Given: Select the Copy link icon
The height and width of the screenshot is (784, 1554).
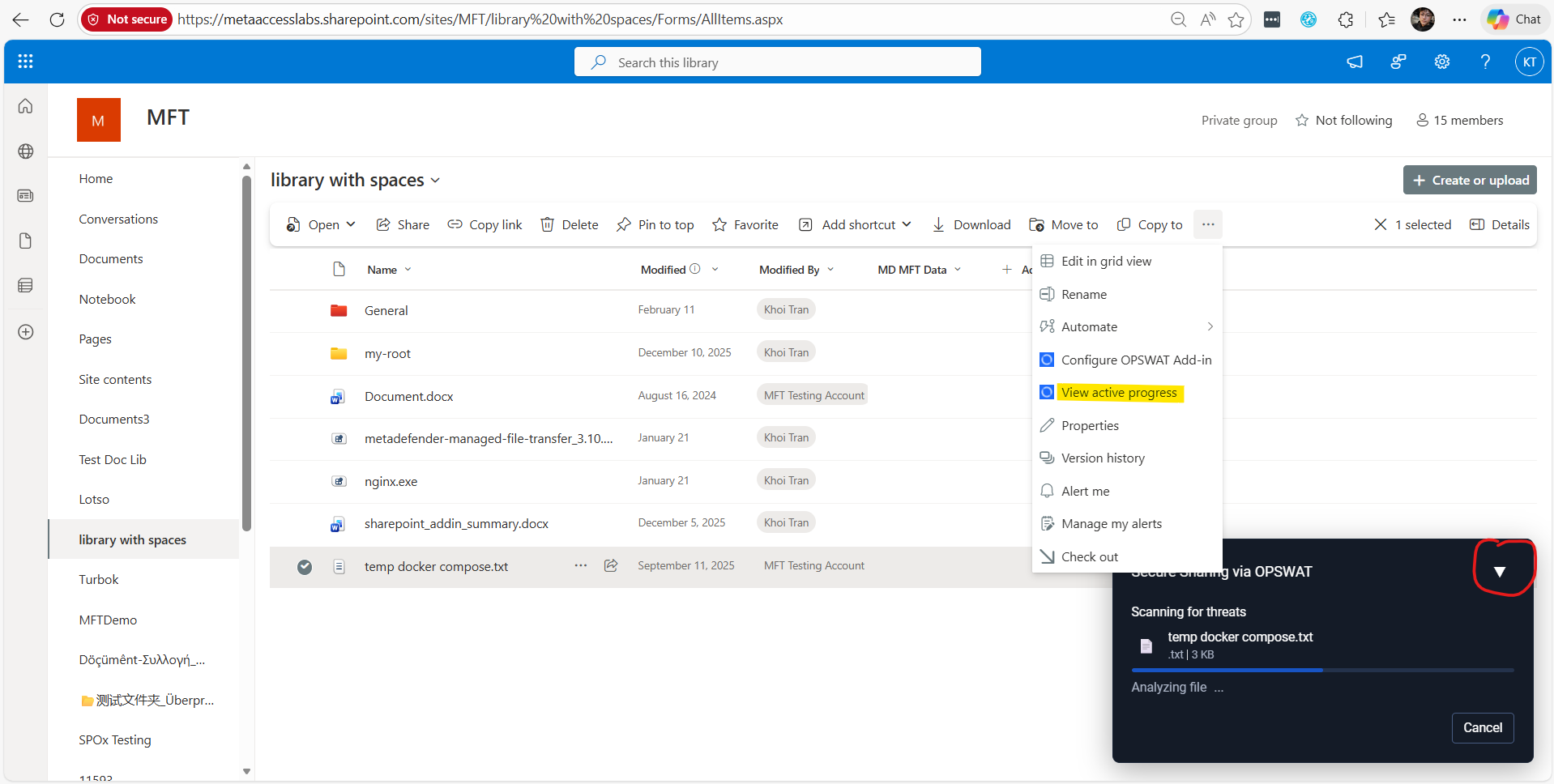Looking at the screenshot, I should point(456,224).
